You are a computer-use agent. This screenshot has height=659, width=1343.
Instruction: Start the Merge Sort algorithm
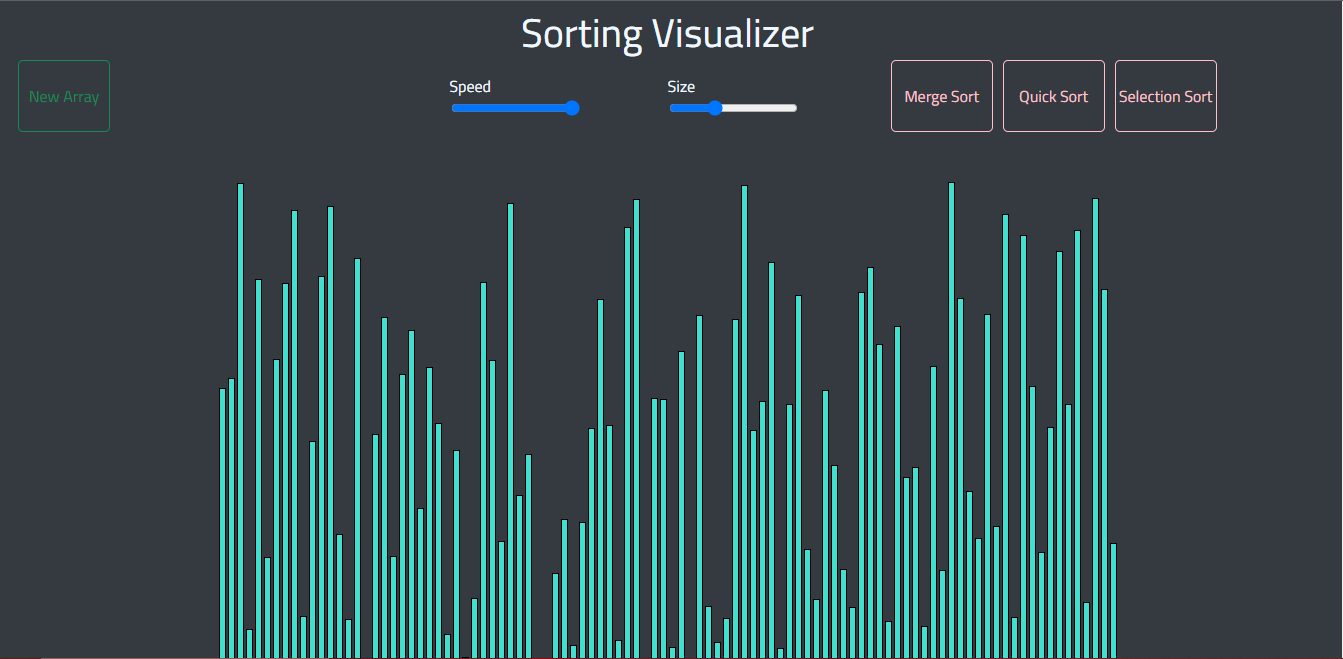(941, 96)
